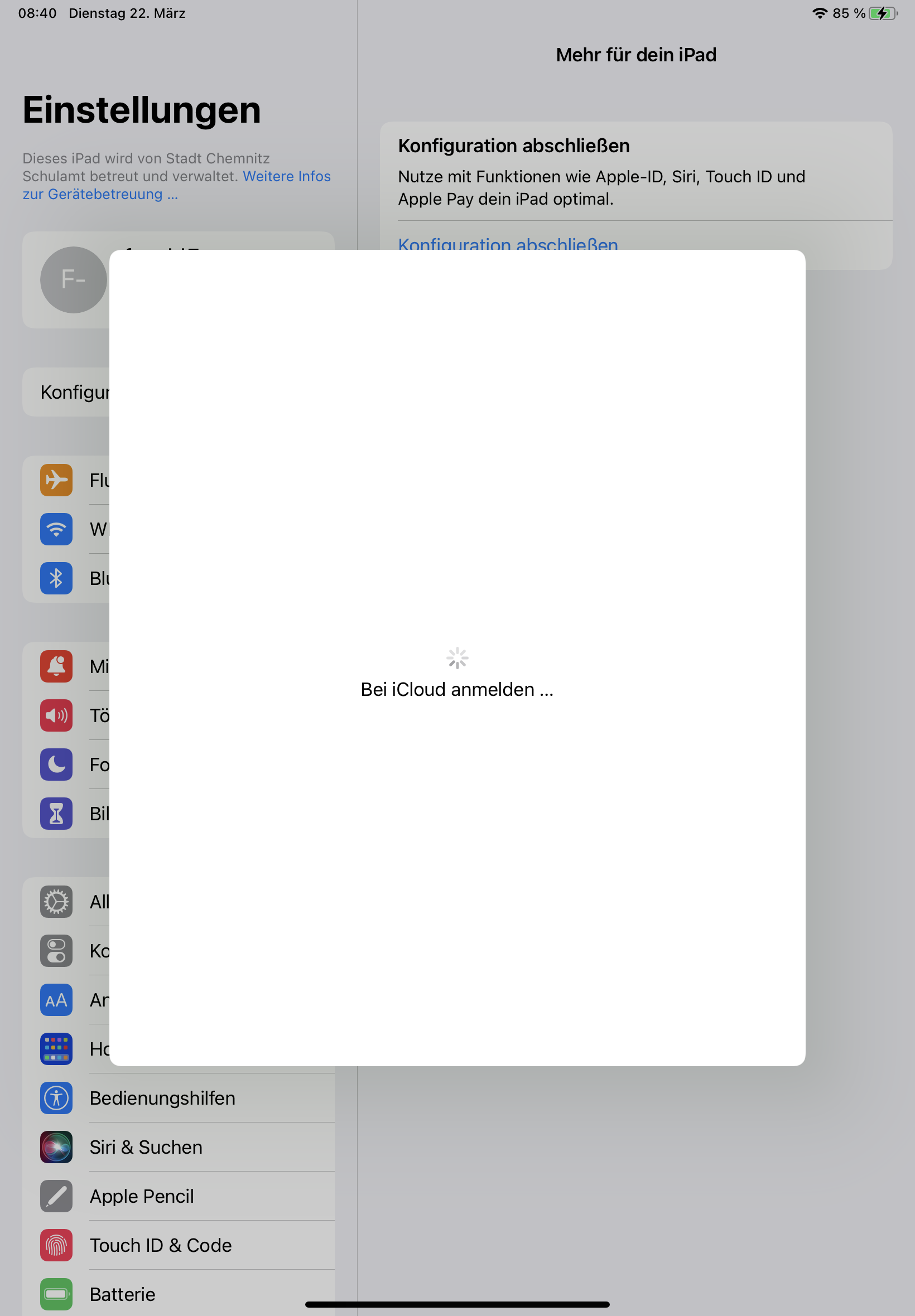This screenshot has height=1316, width=915.
Task: Open the Home-Bildschirm grid icon
Action: 56,1049
